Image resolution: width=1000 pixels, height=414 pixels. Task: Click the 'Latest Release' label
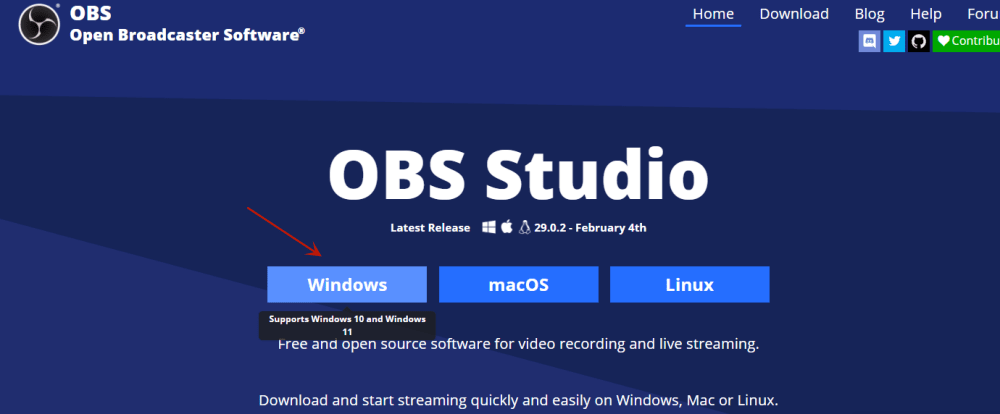[x=430, y=228]
